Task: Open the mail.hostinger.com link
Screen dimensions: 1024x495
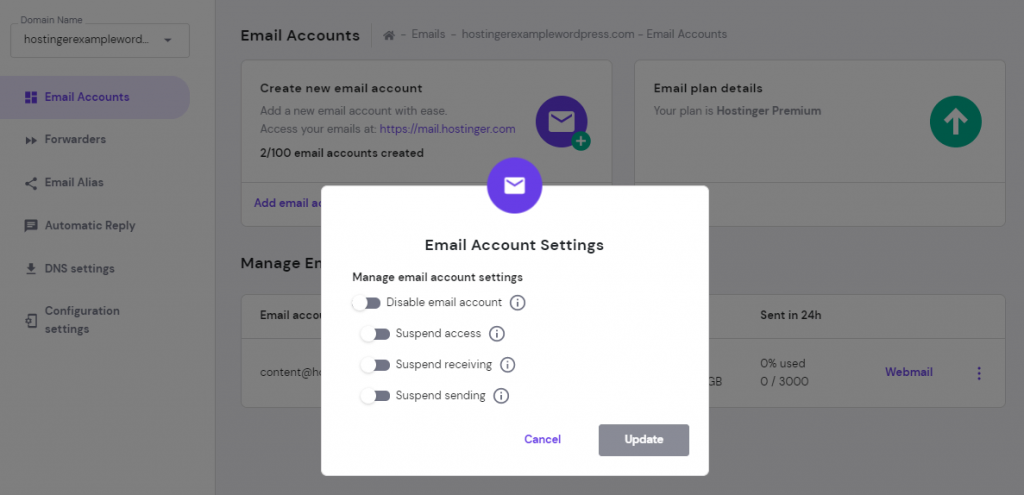Action: point(447,129)
